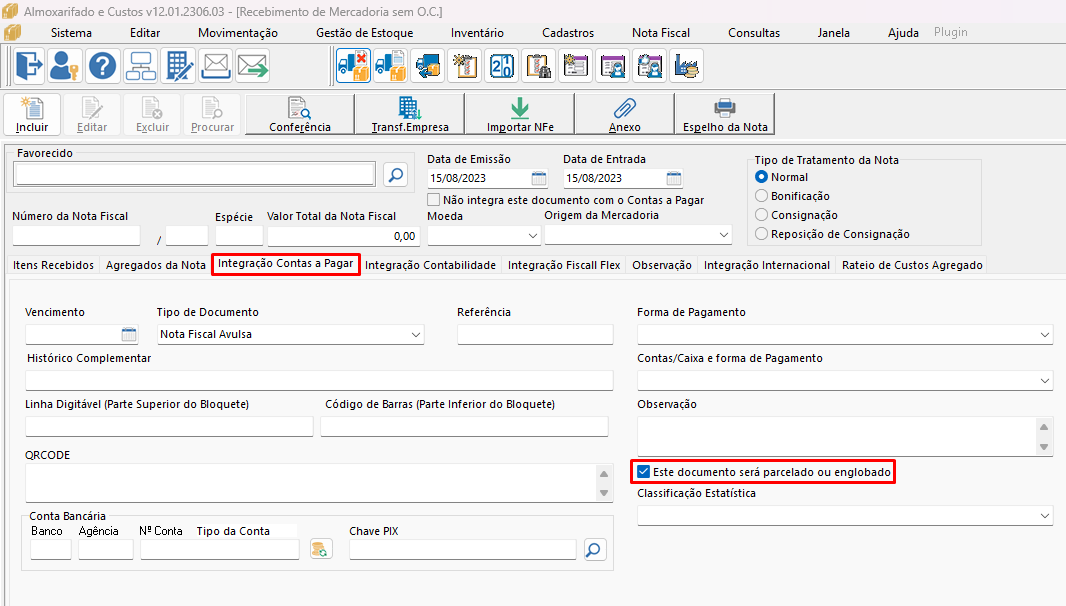The height and width of the screenshot is (606, 1066).
Task: Focus the Linha Digitável input field
Action: click(169, 426)
